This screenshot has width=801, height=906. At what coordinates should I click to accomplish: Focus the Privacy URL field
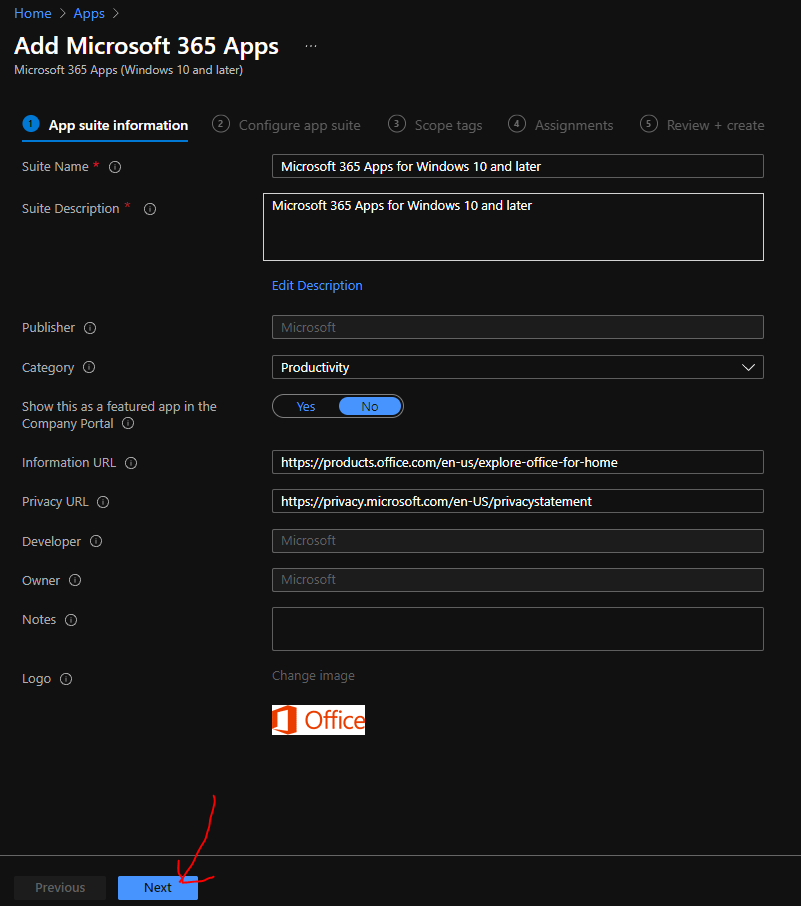(518, 502)
